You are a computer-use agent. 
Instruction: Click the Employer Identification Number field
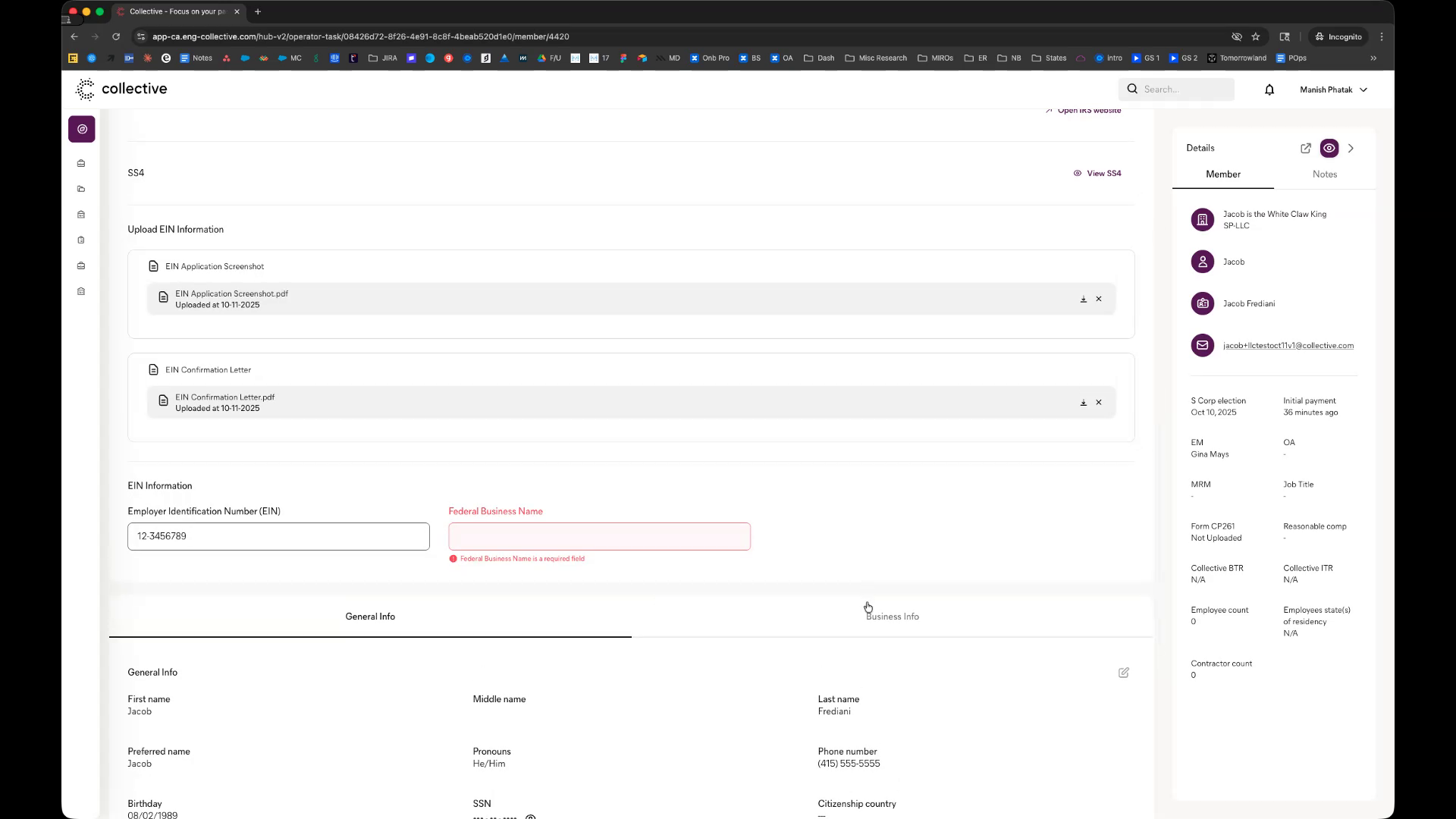click(x=278, y=537)
